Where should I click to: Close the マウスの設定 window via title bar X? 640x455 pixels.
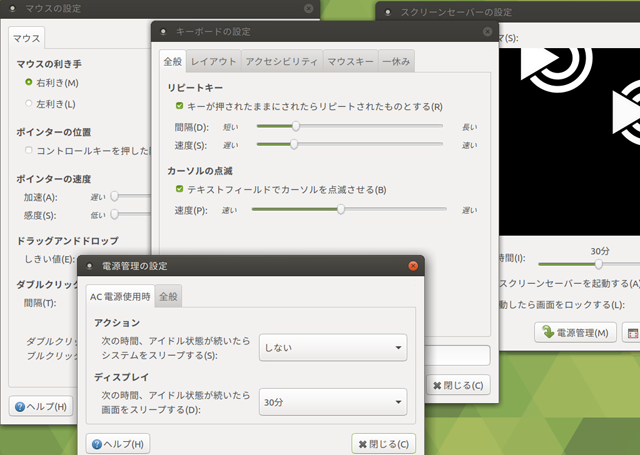tap(308, 8)
